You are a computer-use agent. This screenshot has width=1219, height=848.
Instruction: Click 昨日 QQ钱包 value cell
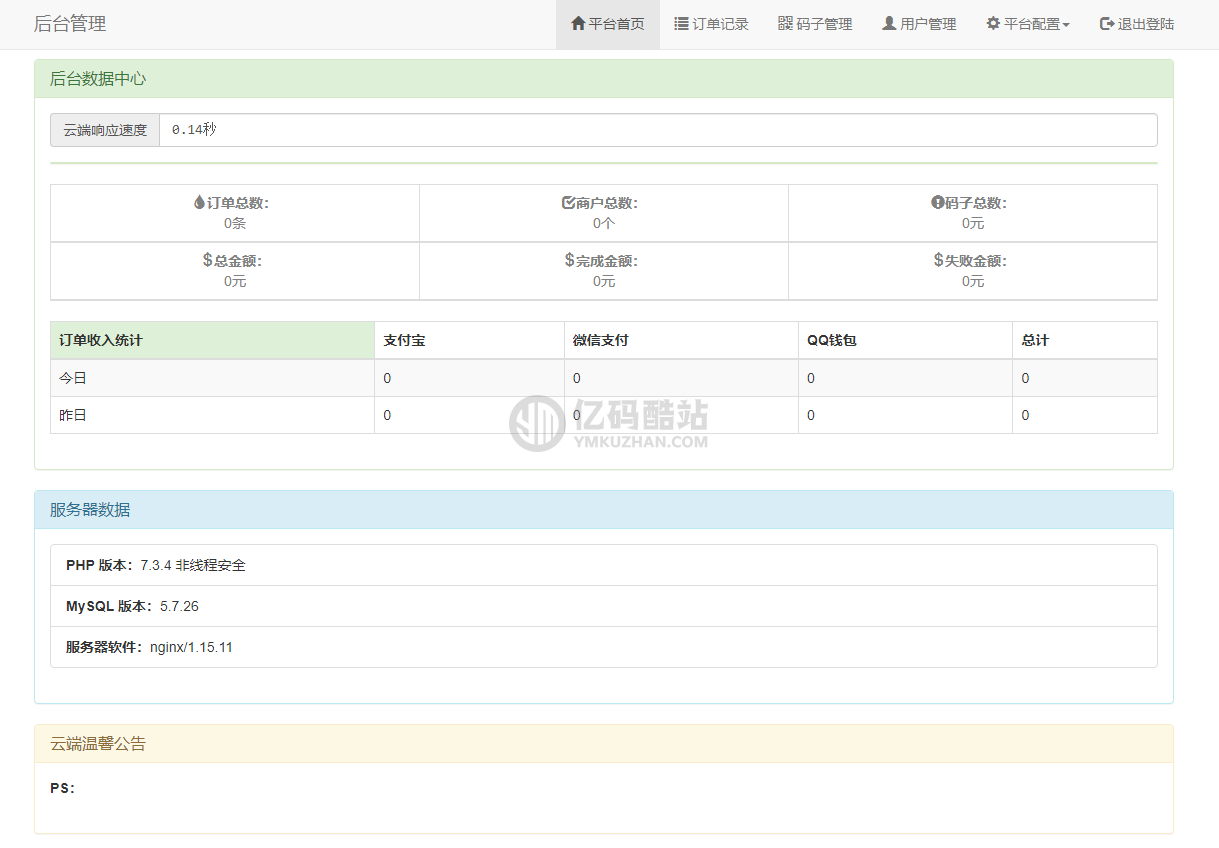(x=905, y=415)
